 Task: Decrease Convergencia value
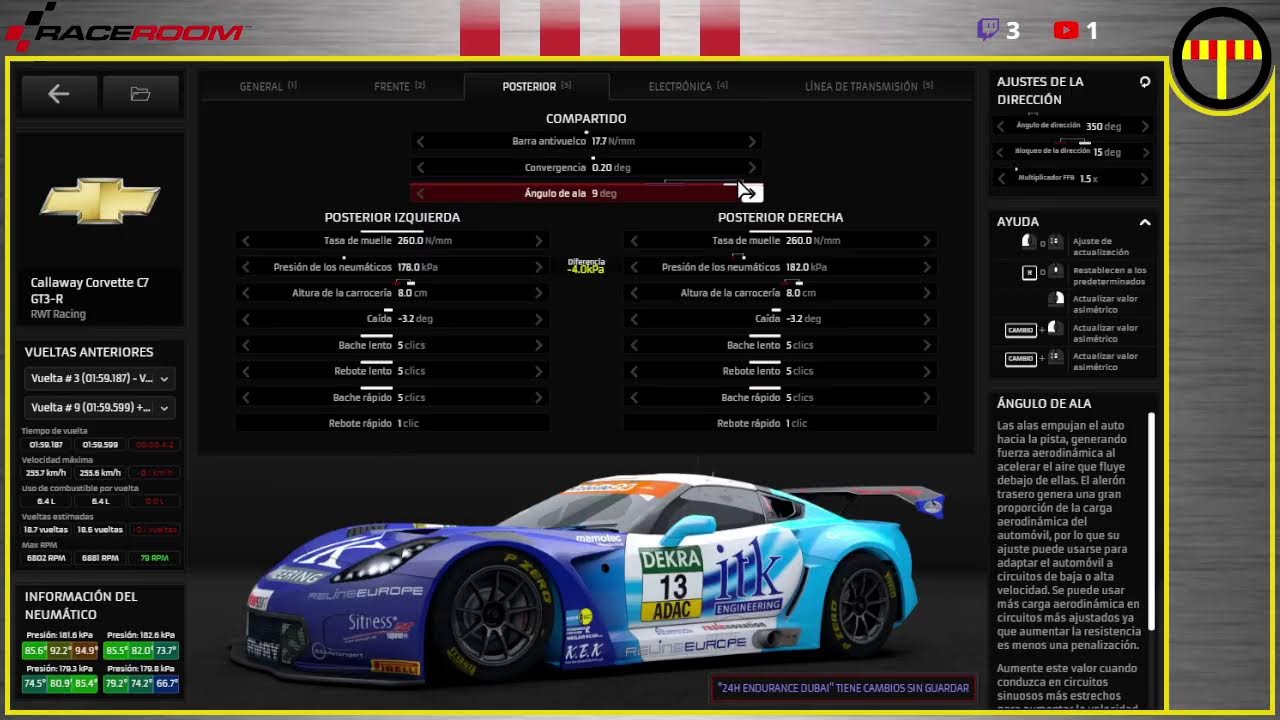coord(421,168)
